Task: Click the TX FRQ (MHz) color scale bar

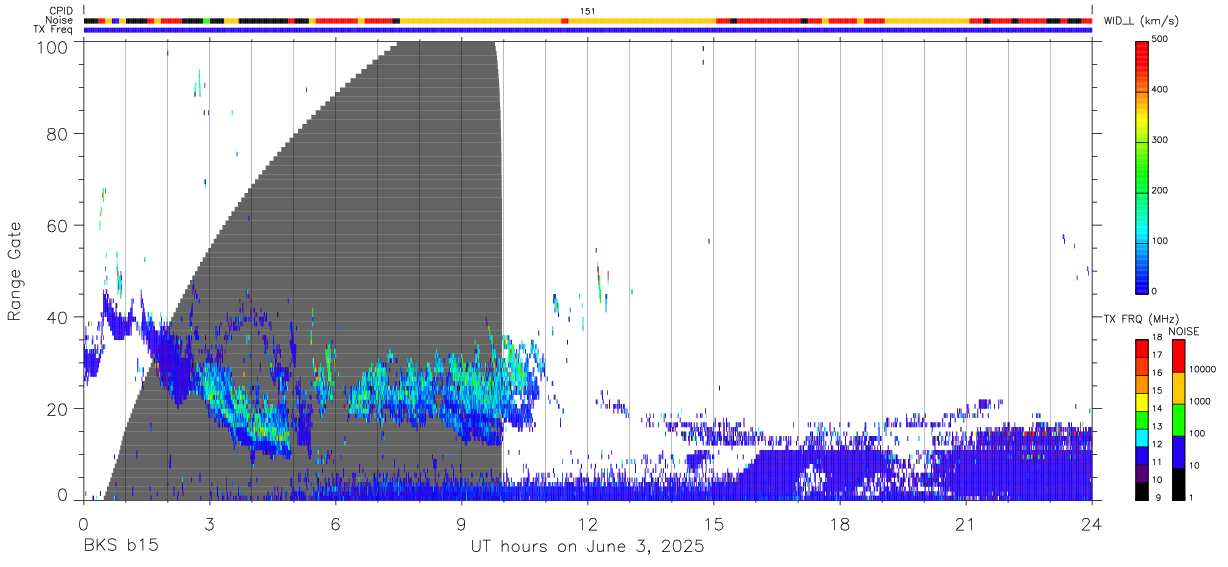Action: [x=1141, y=419]
